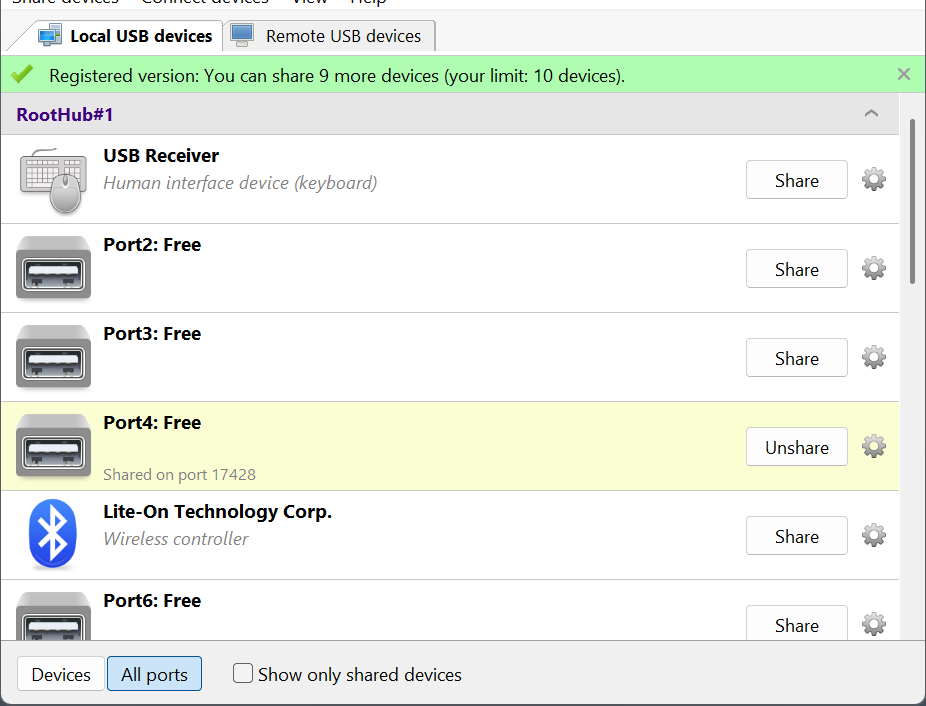Click the USB Receiver keyboard-mouse icon
Viewport: 926px width, 706px height.
(x=53, y=180)
